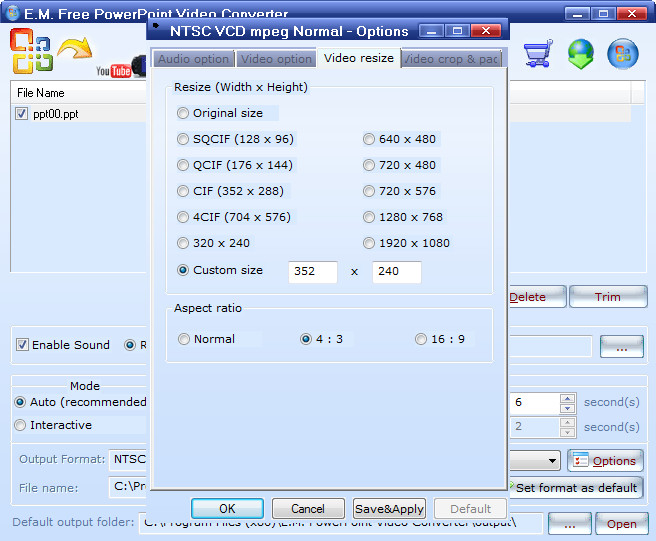Switch to the Audio option tab
The image size is (656, 541).
click(x=193, y=59)
